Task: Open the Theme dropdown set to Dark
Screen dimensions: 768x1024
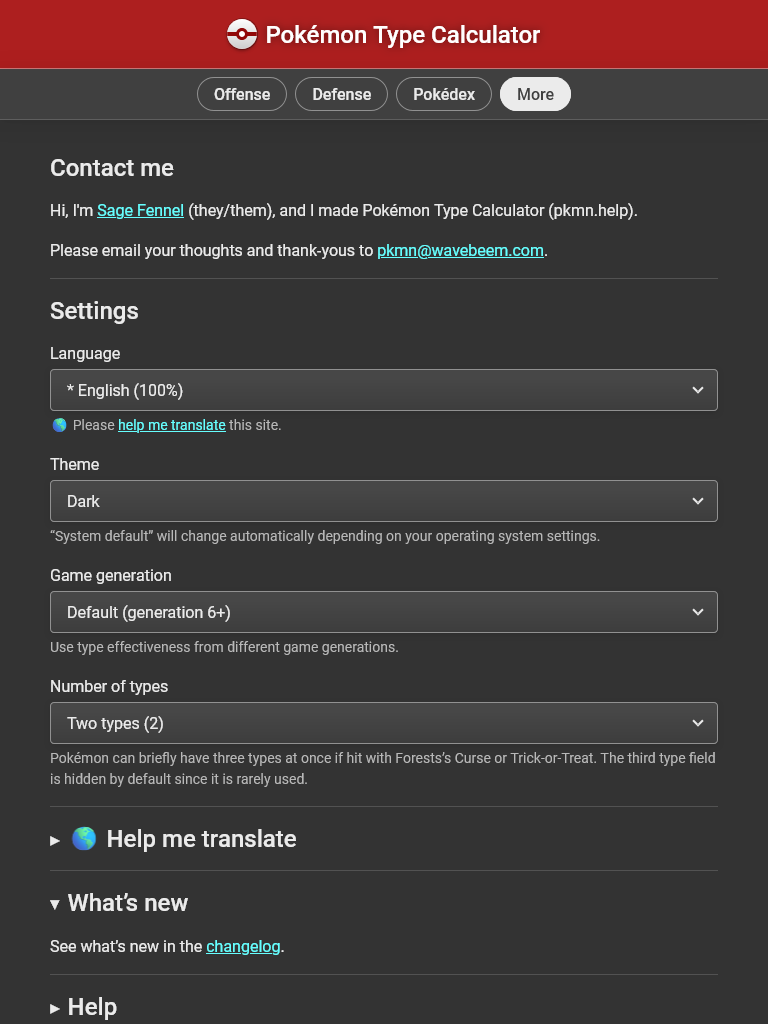Action: coord(384,501)
